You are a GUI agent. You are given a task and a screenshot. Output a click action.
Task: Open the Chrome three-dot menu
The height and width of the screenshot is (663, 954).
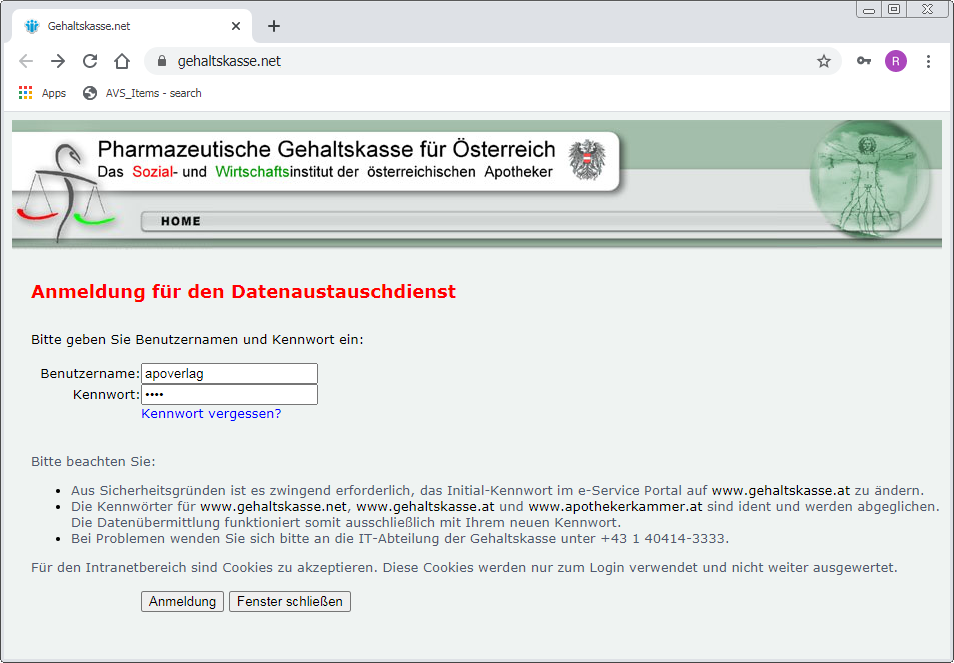click(928, 61)
